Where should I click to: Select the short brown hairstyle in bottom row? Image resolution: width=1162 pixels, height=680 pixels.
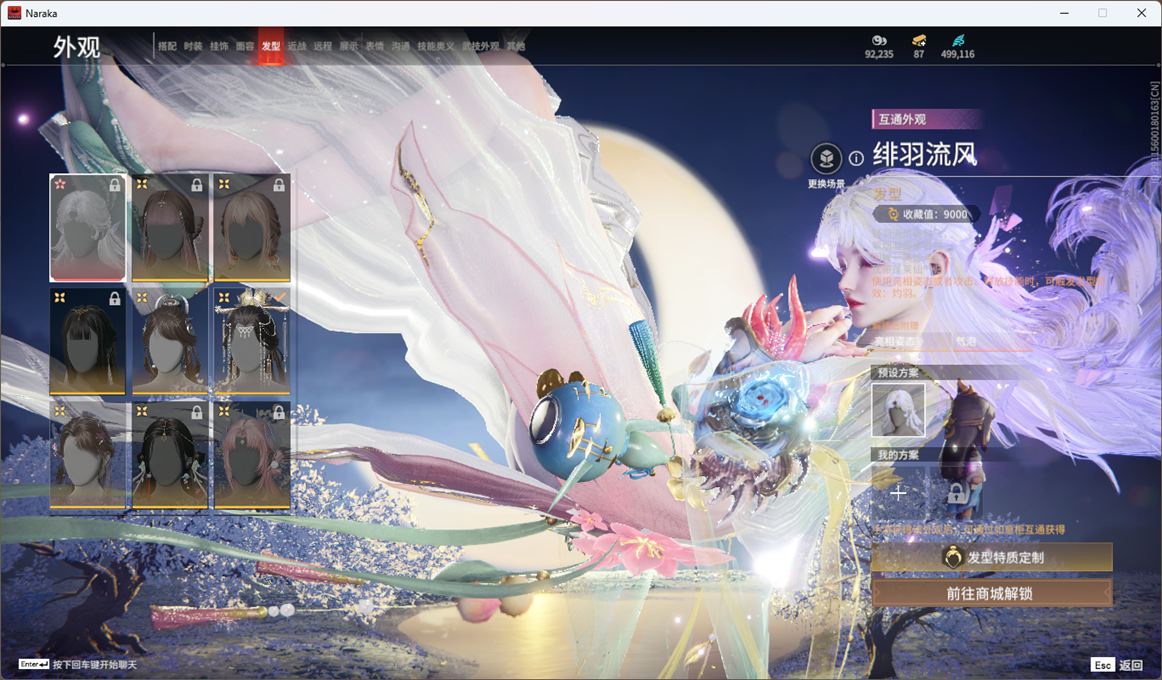click(x=87, y=454)
